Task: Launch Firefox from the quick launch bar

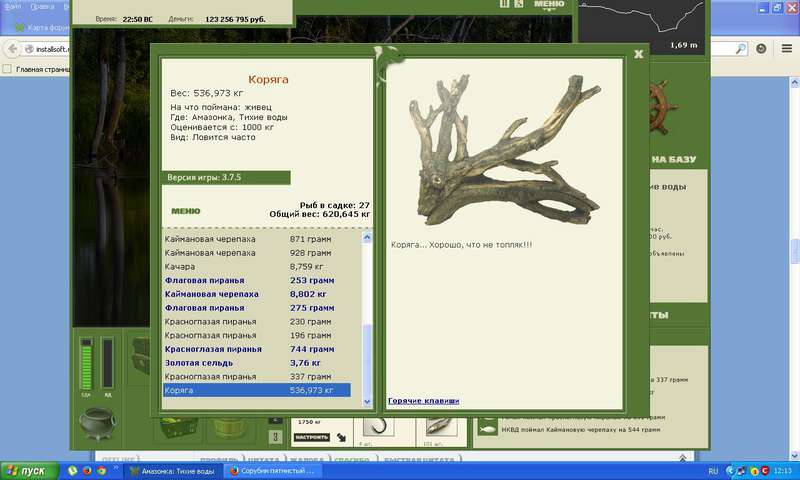Action: (87, 471)
